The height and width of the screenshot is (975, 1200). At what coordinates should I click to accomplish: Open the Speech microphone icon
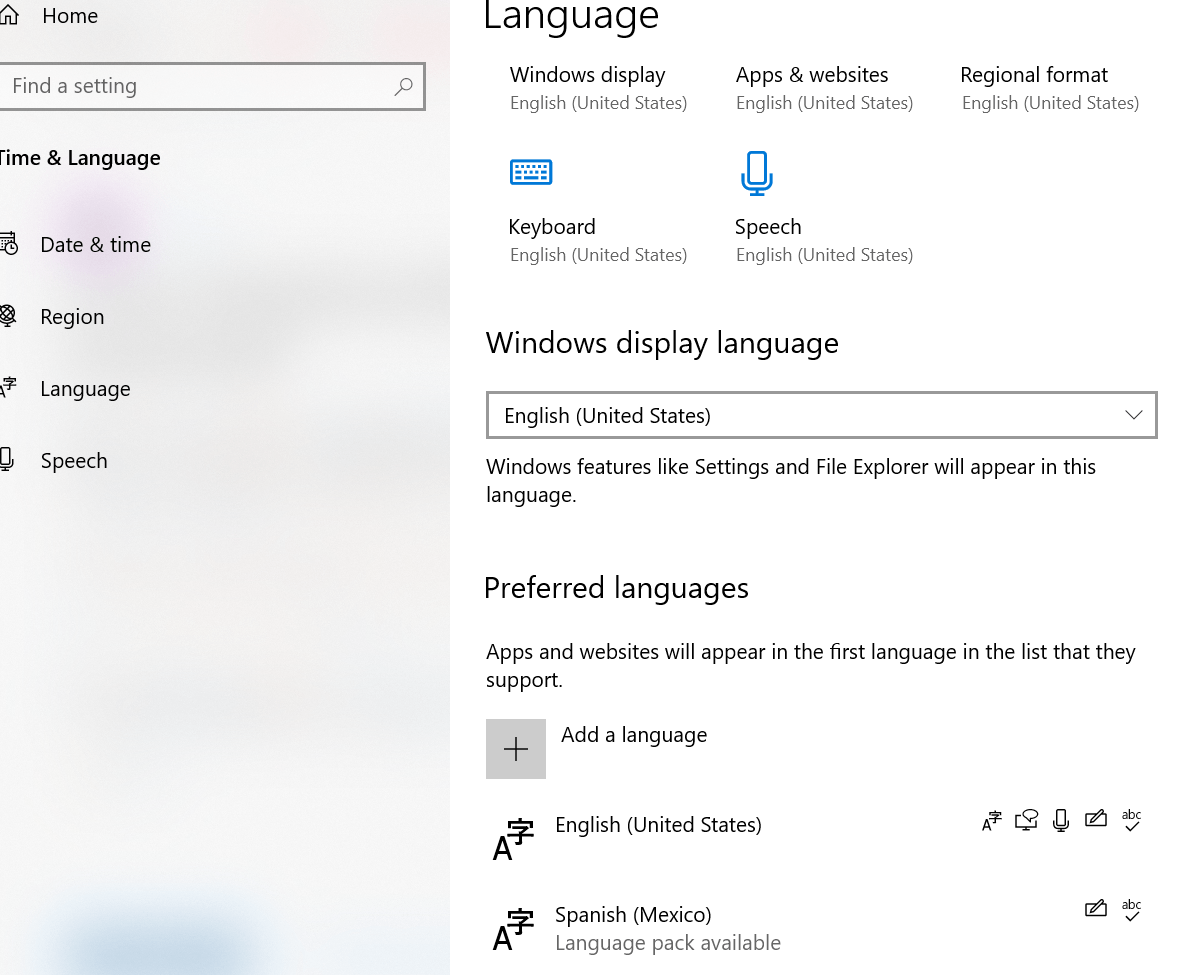click(756, 172)
